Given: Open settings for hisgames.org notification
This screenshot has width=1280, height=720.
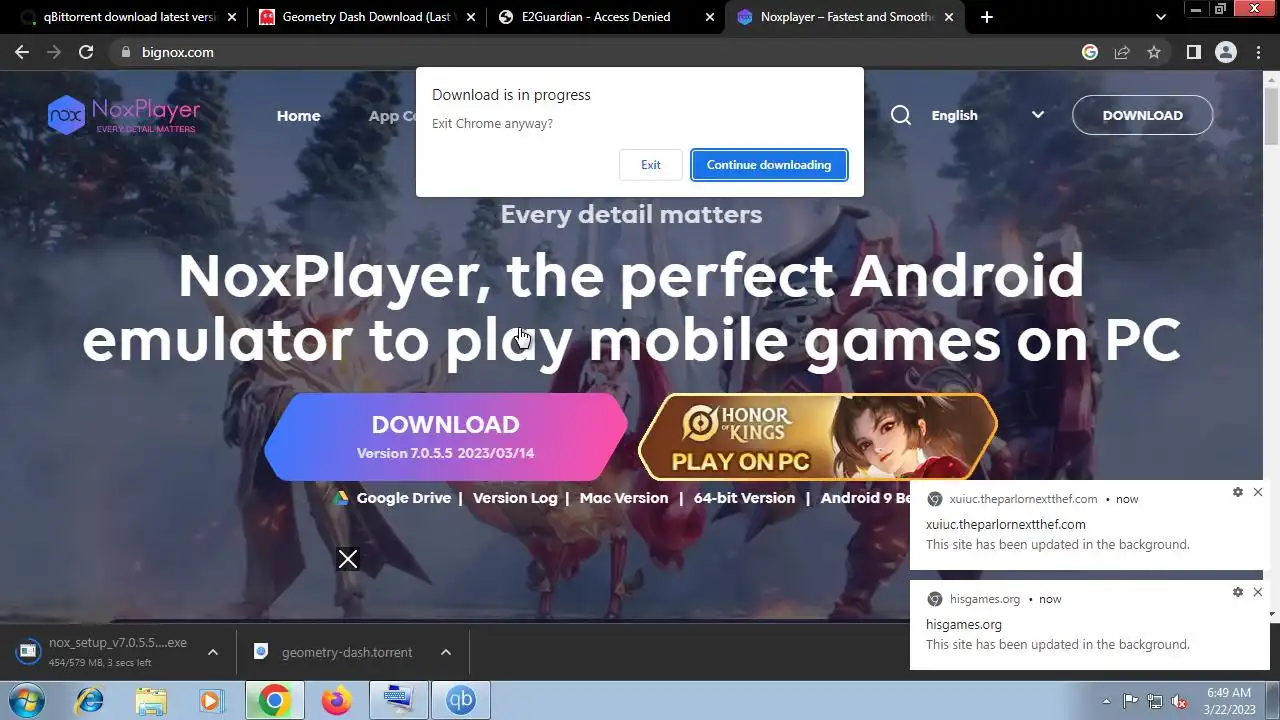Looking at the screenshot, I should pos(1238,592).
